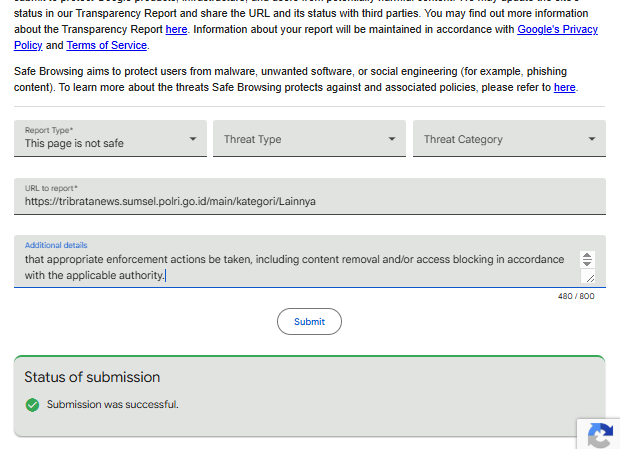The height and width of the screenshot is (449, 620).
Task: Open Google's Privacy Policy link
Action: point(558,29)
